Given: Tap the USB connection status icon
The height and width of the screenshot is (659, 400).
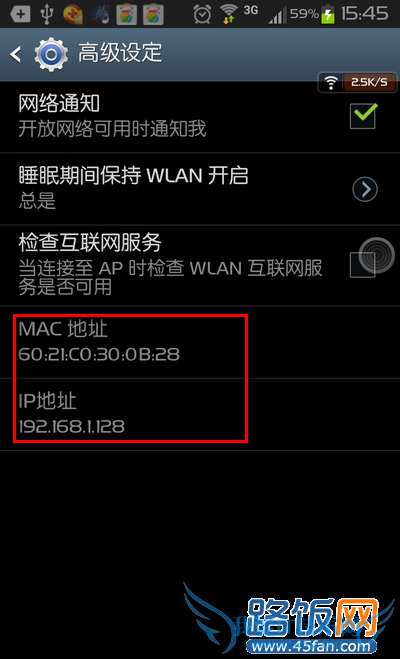Looking at the screenshot, I should point(45,14).
